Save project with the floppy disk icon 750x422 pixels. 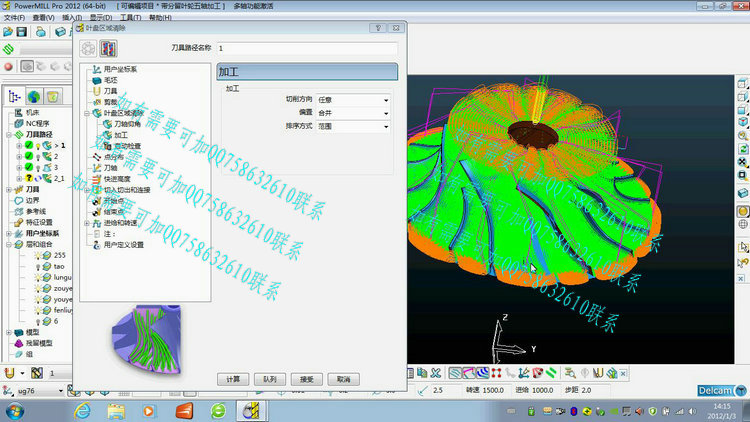click(22, 32)
